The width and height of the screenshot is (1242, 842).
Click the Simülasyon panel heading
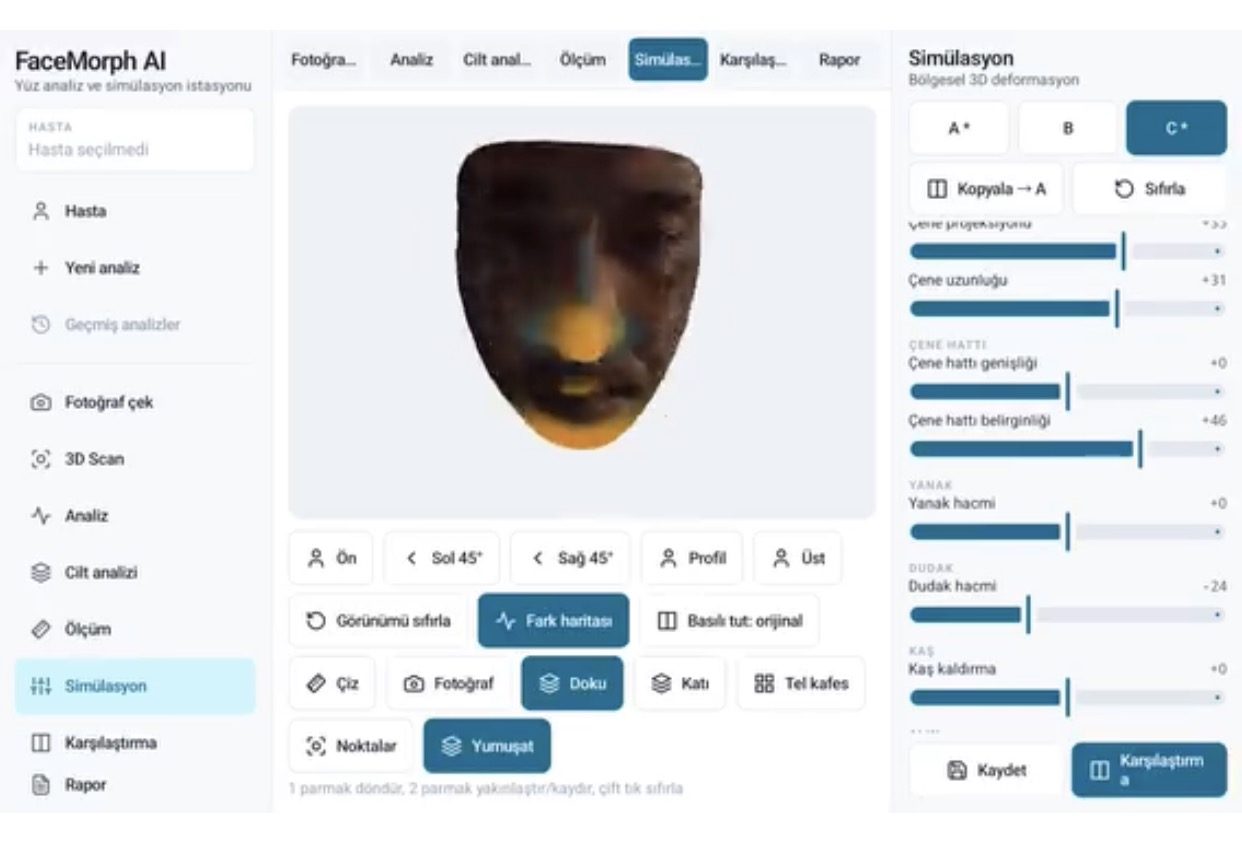pos(961,58)
